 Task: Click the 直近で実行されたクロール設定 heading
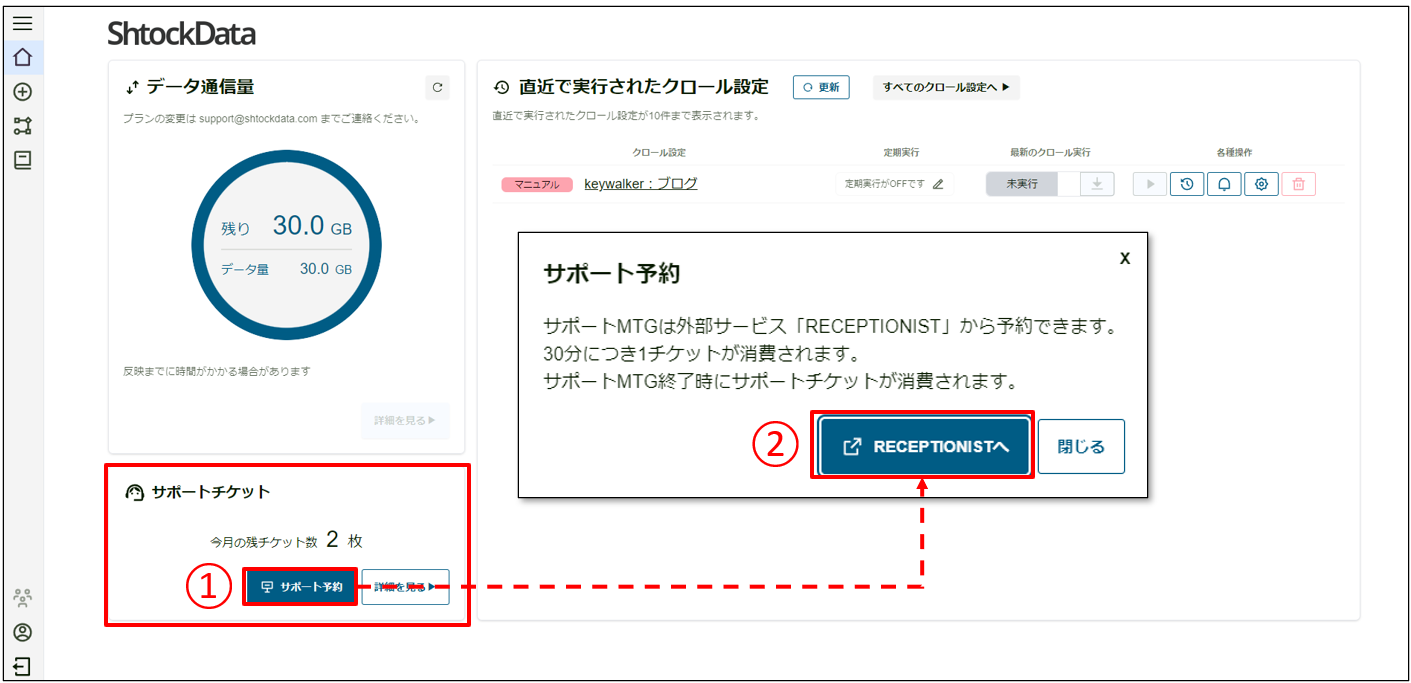click(x=643, y=87)
